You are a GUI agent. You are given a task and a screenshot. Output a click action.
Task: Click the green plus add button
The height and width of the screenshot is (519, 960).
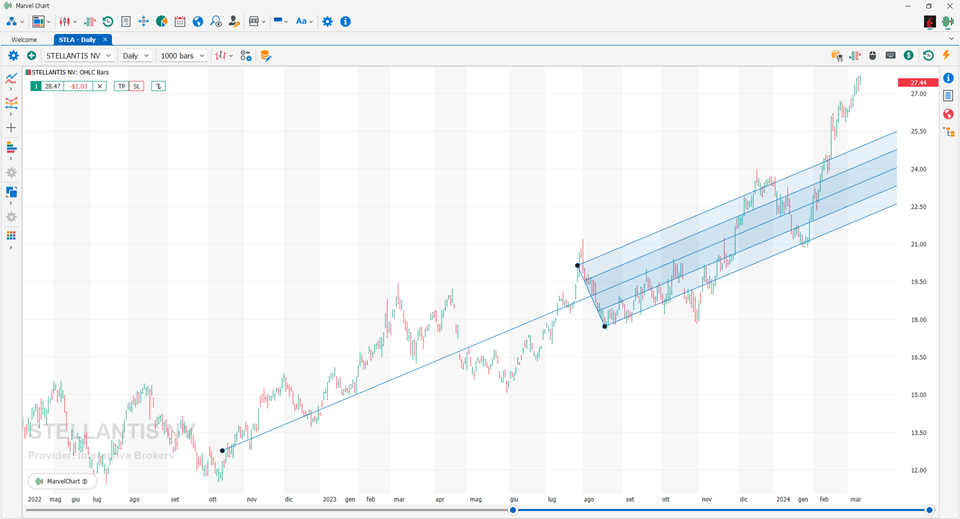pos(31,56)
